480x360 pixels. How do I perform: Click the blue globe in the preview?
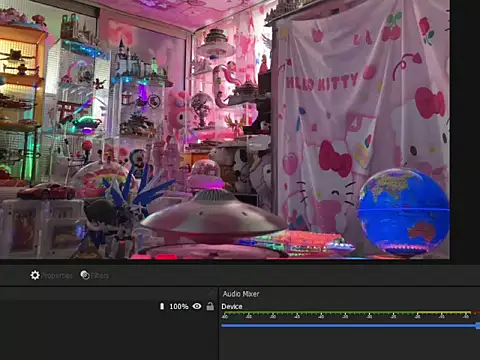[403, 211]
